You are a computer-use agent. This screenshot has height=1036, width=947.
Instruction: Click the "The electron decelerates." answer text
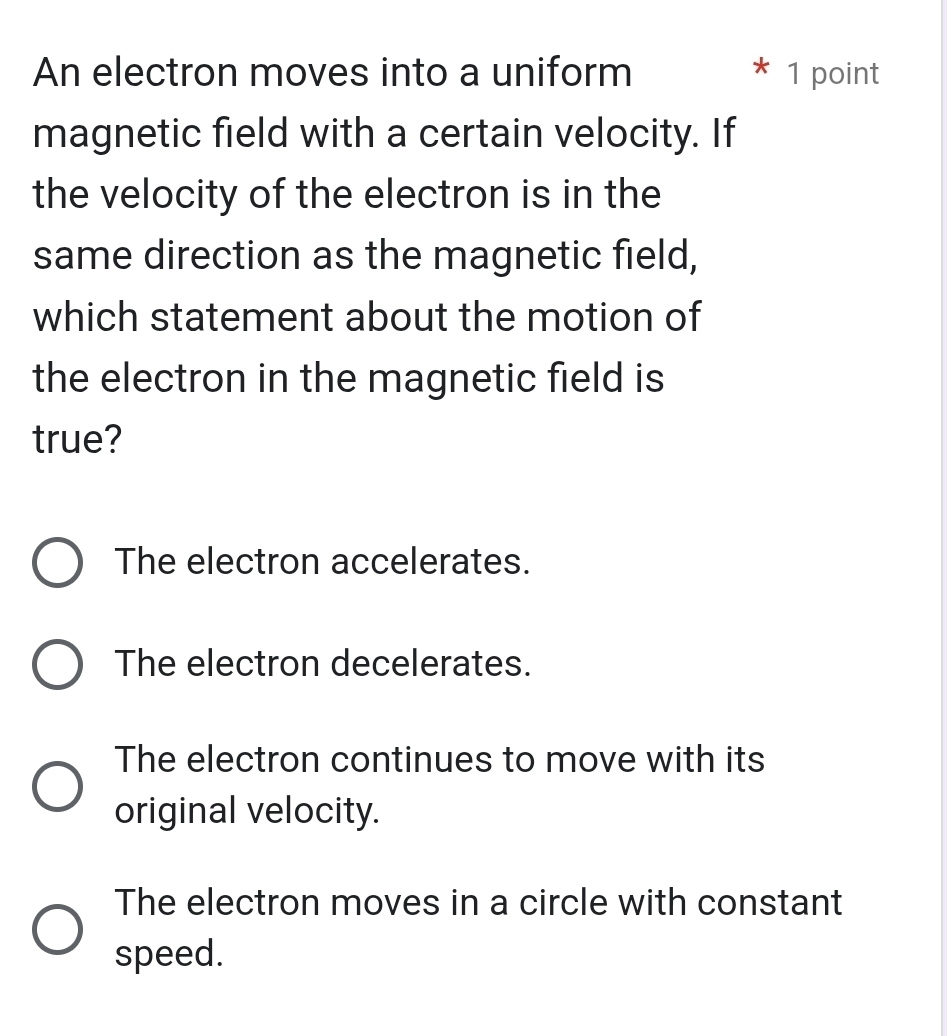(x=323, y=663)
